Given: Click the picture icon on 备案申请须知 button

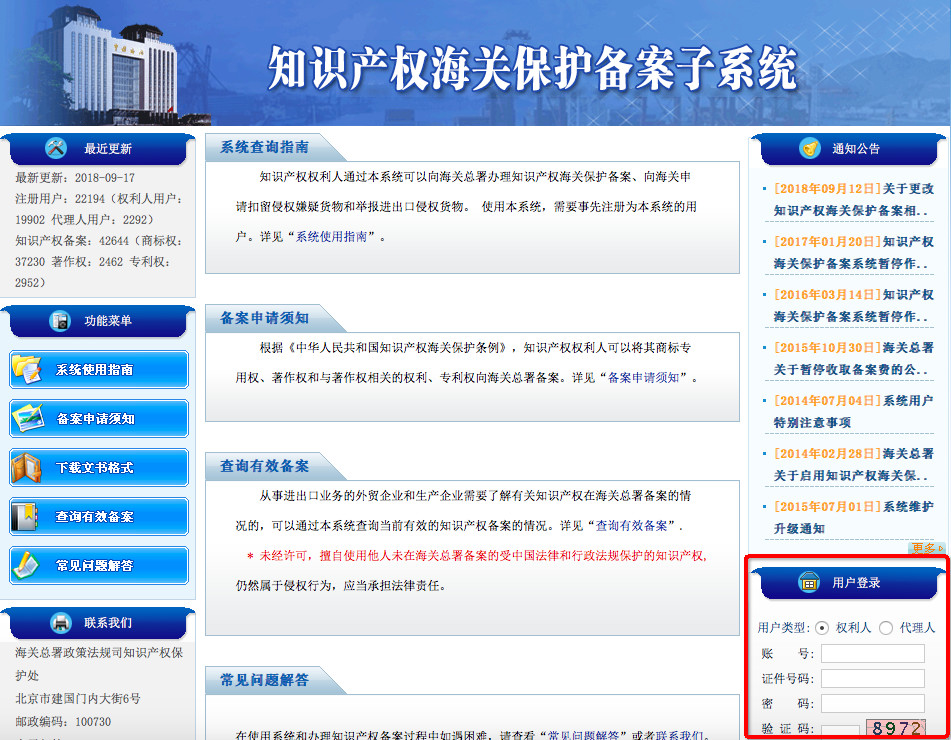Looking at the screenshot, I should coord(27,418).
